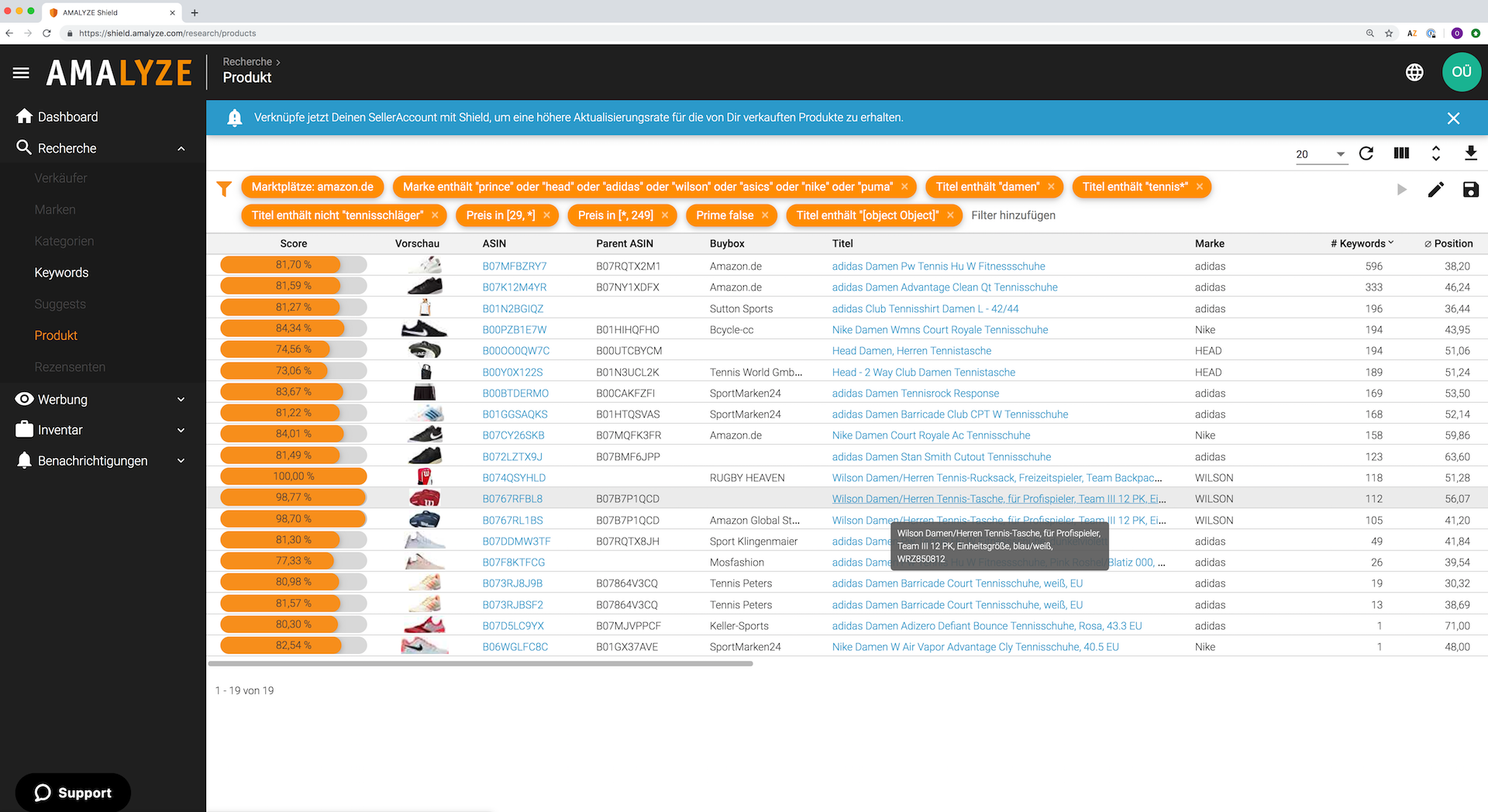Click the Filter hinzufügen input field
This screenshot has width=1488, height=812.
coord(1014,215)
